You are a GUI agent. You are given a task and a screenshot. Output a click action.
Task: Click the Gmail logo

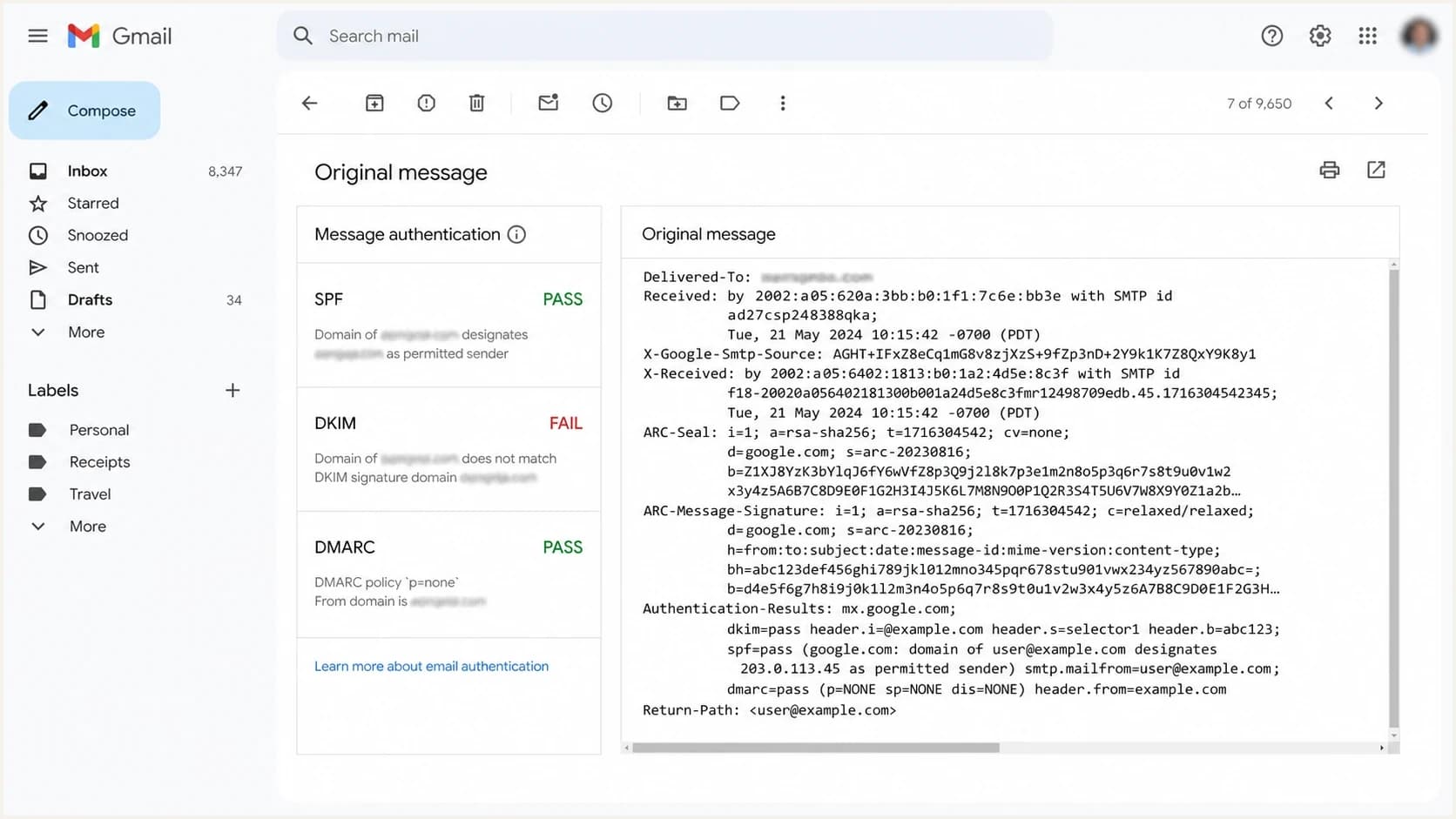pos(119,36)
